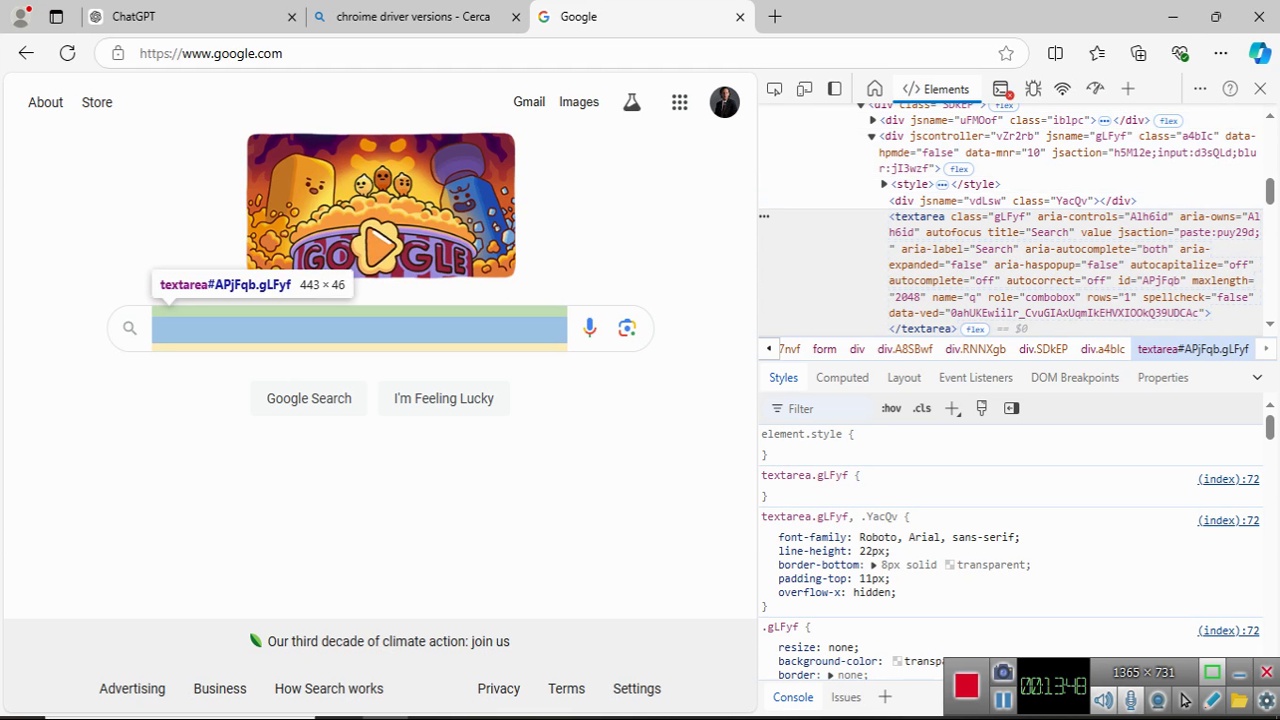
Task: Select breadcrumb item div.SDkEP
Action: pyautogui.click(x=1043, y=349)
